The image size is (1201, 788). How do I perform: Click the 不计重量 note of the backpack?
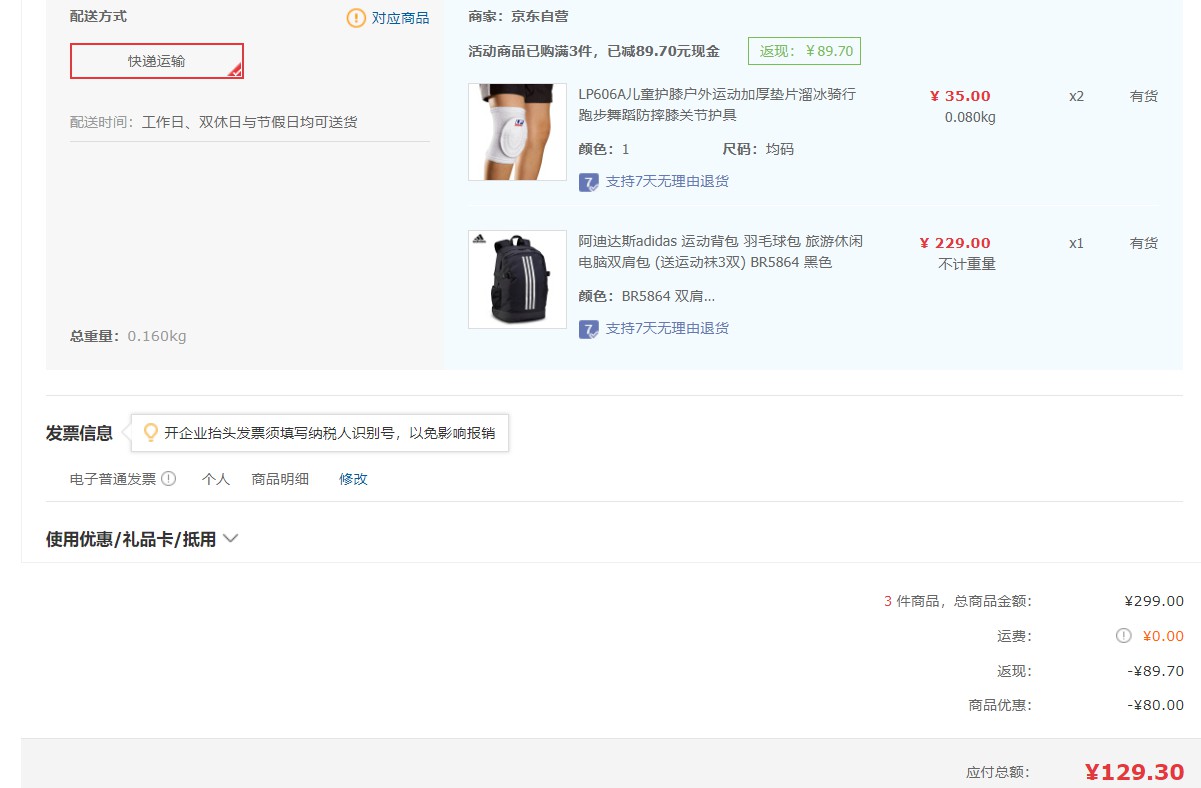click(x=967, y=264)
